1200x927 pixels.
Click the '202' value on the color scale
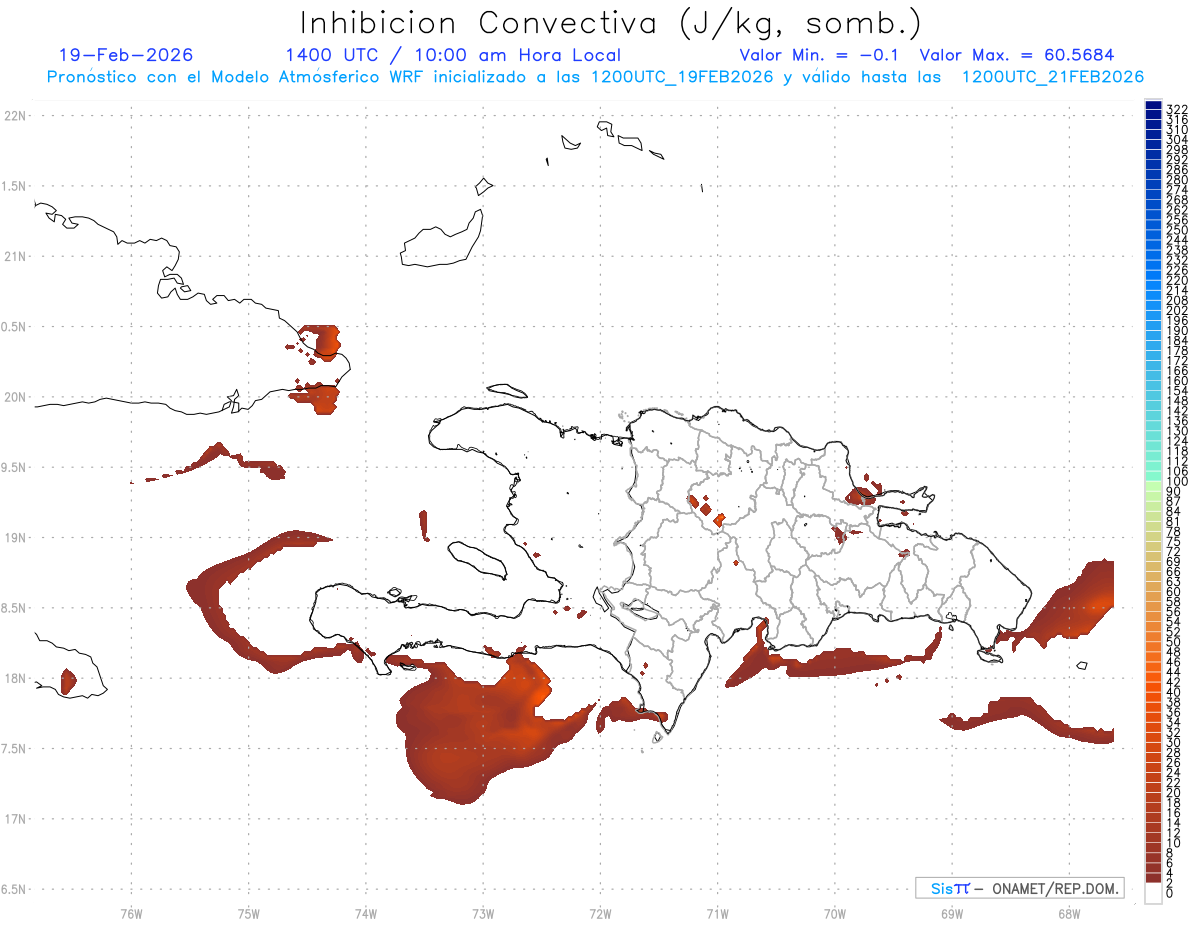1177,310
